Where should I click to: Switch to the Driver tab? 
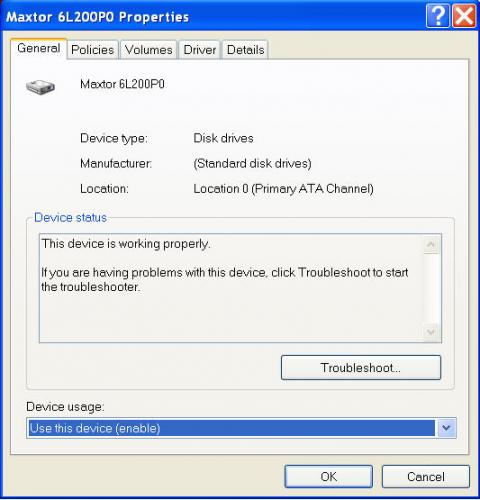(200, 50)
